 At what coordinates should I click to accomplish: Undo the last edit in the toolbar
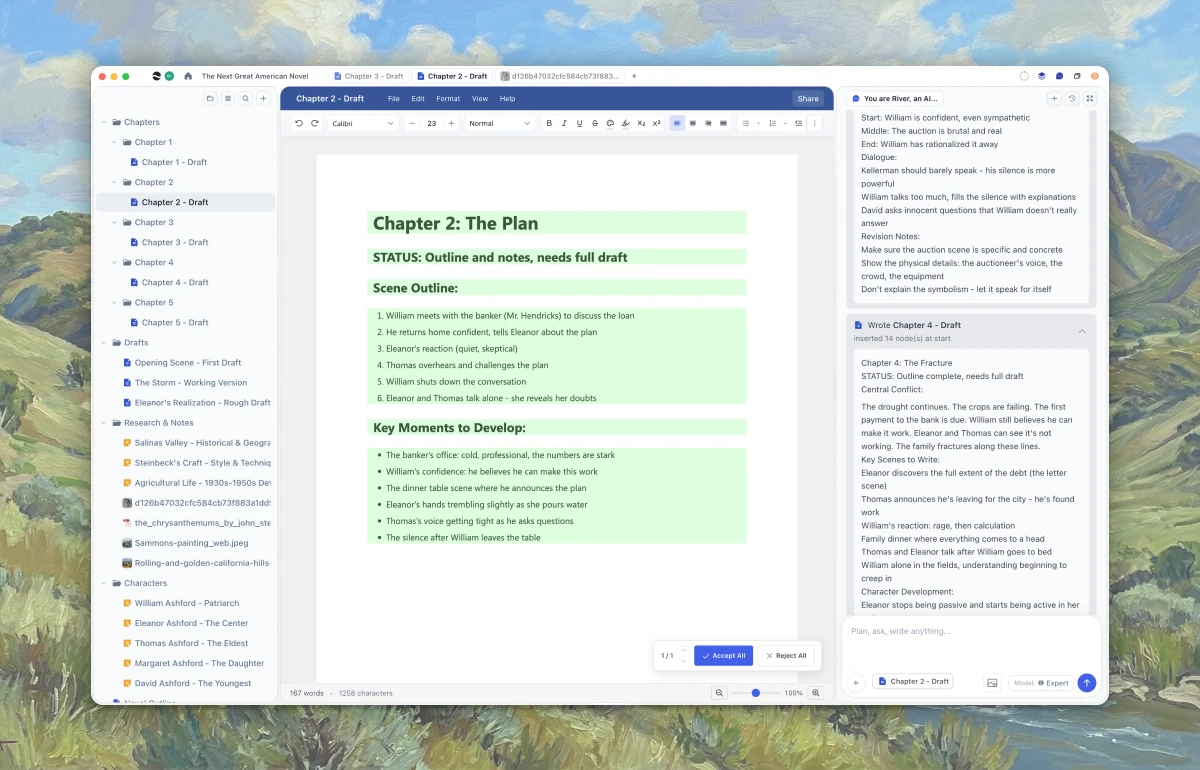[298, 123]
